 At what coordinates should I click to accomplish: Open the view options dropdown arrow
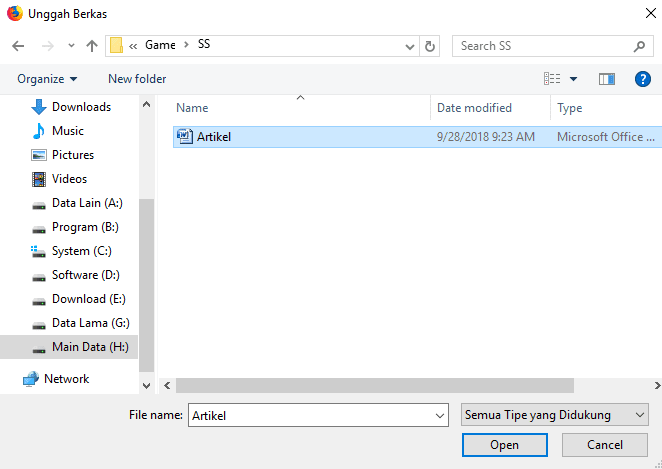coord(573,79)
